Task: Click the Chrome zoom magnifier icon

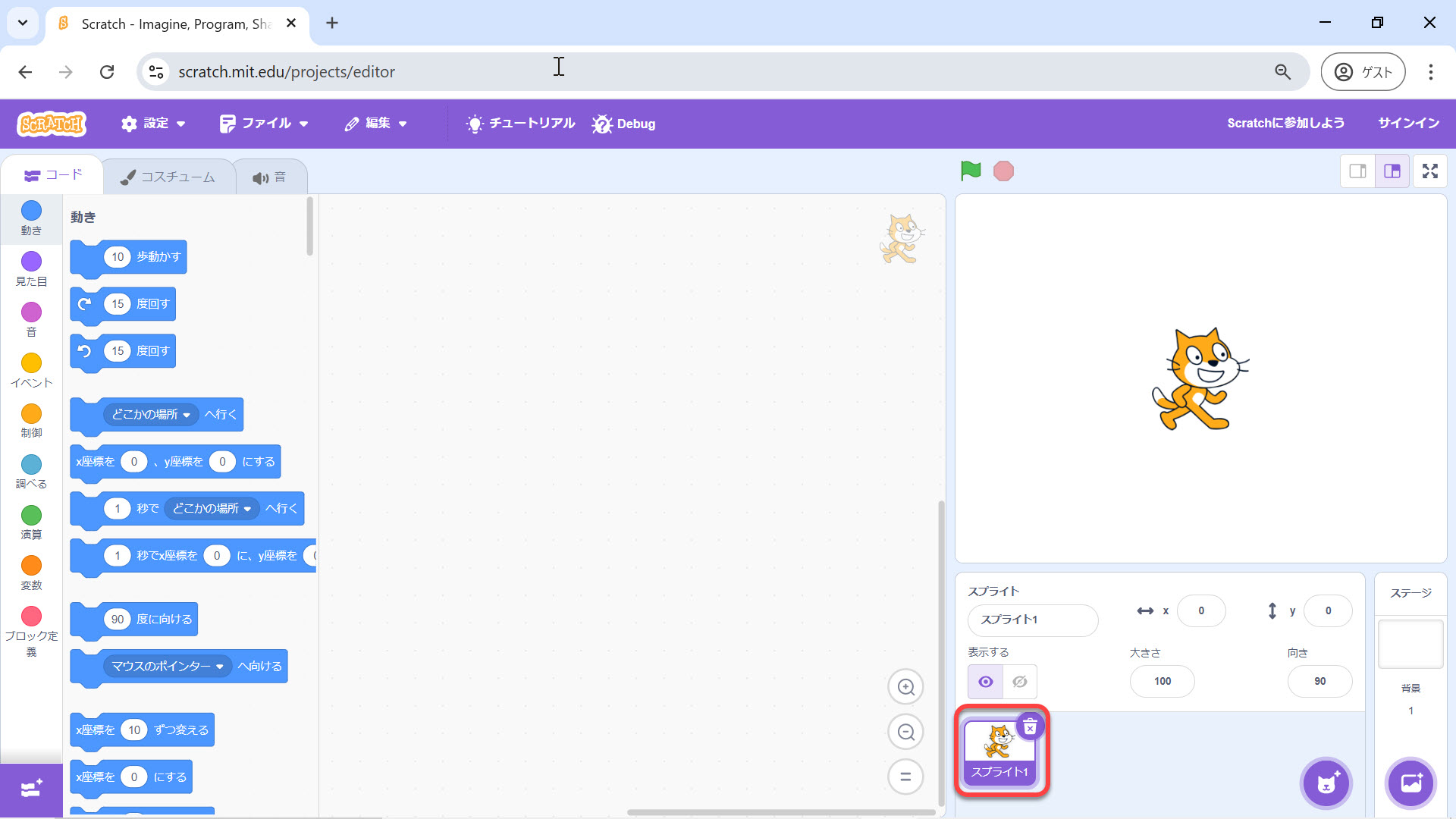Action: coord(1282,72)
